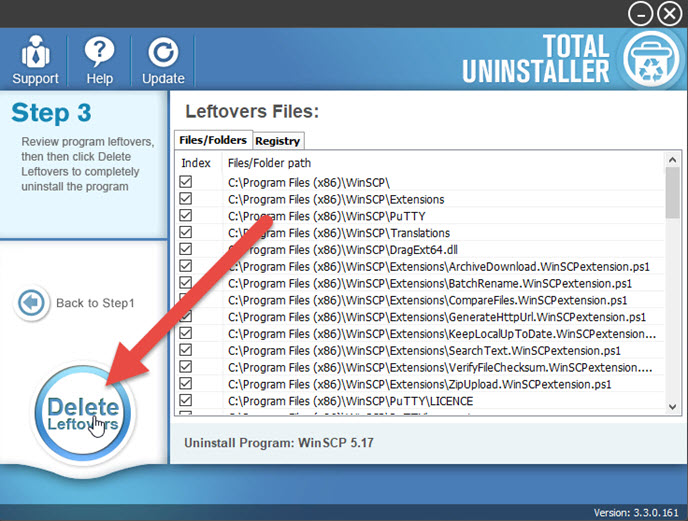Uncheck the SearchText.WinSCPextension.ps1 checkbox

[x=186, y=350]
